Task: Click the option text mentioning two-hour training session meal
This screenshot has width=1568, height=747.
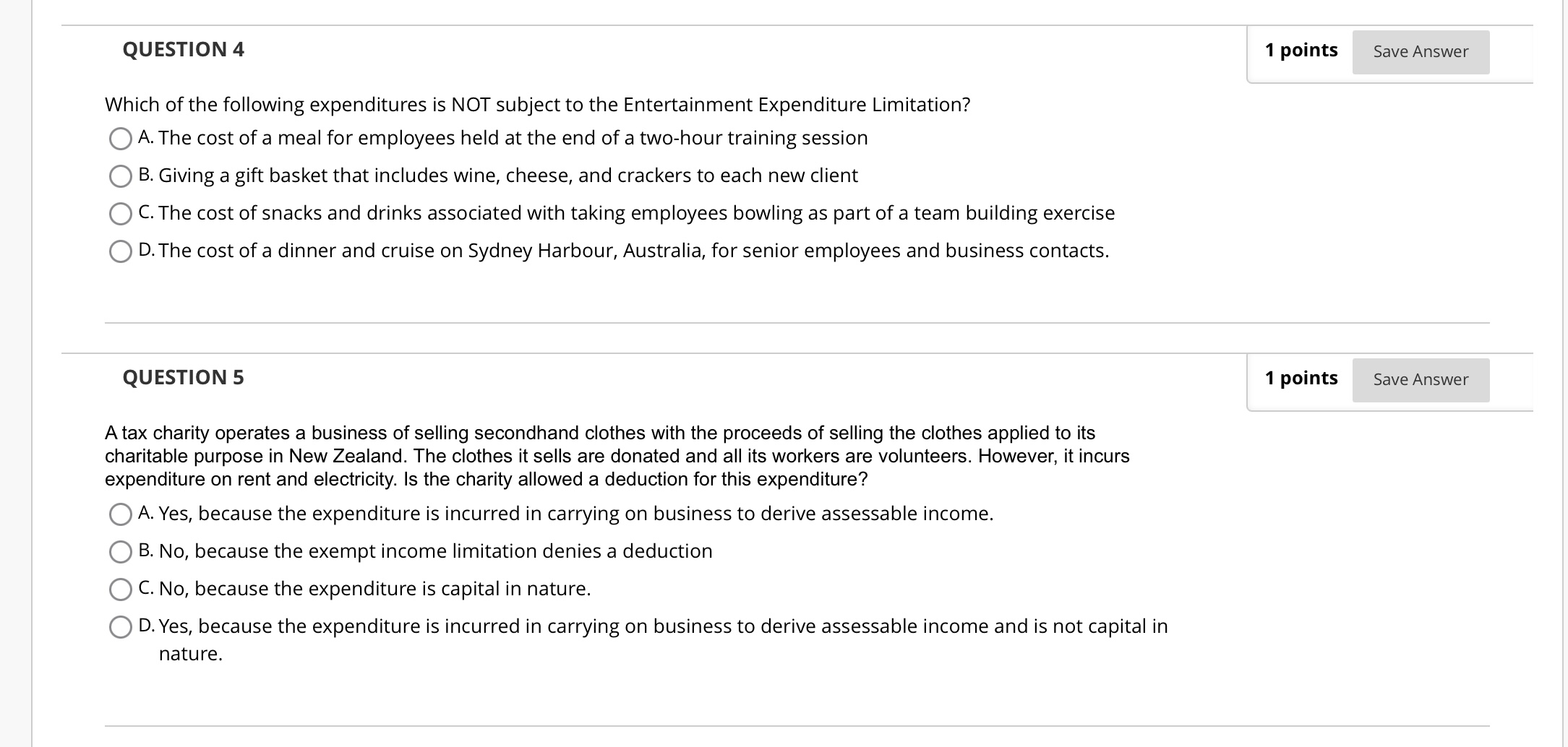Action: [502, 138]
